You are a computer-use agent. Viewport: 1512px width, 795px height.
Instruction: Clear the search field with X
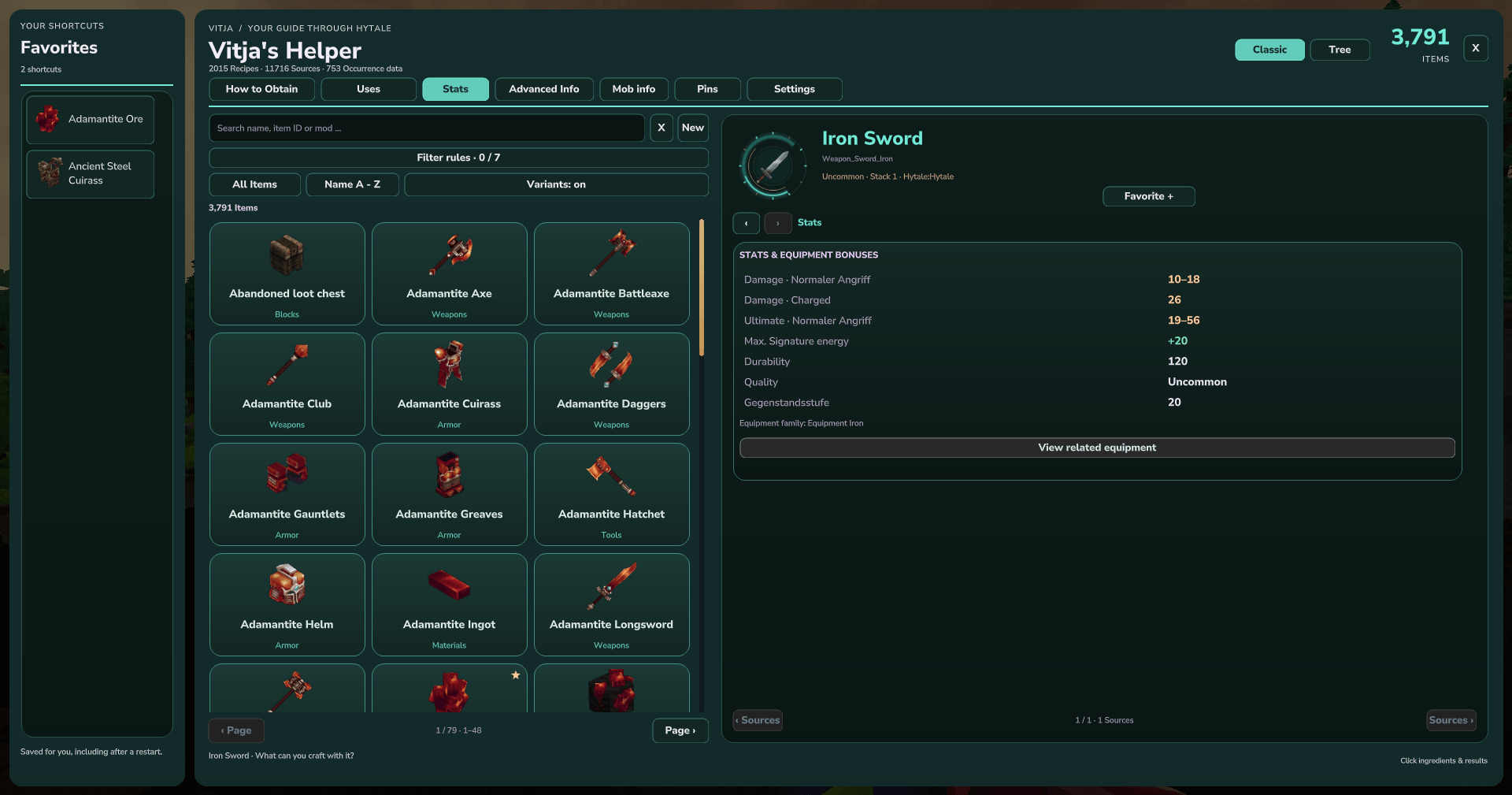(x=661, y=128)
